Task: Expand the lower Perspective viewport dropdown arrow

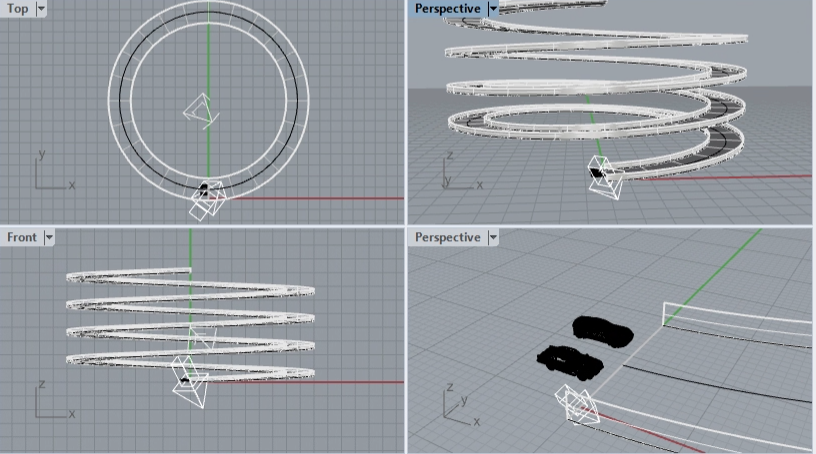Action: (x=493, y=237)
